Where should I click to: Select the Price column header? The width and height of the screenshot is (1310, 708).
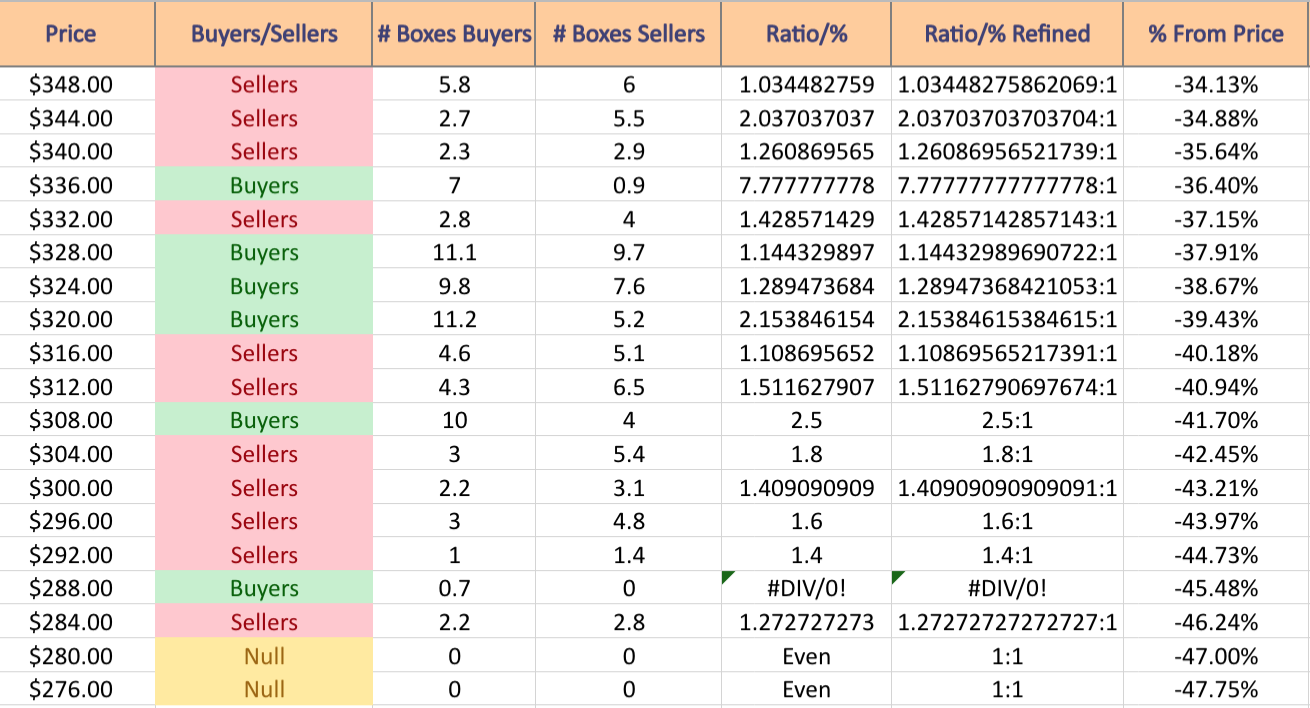77,33
